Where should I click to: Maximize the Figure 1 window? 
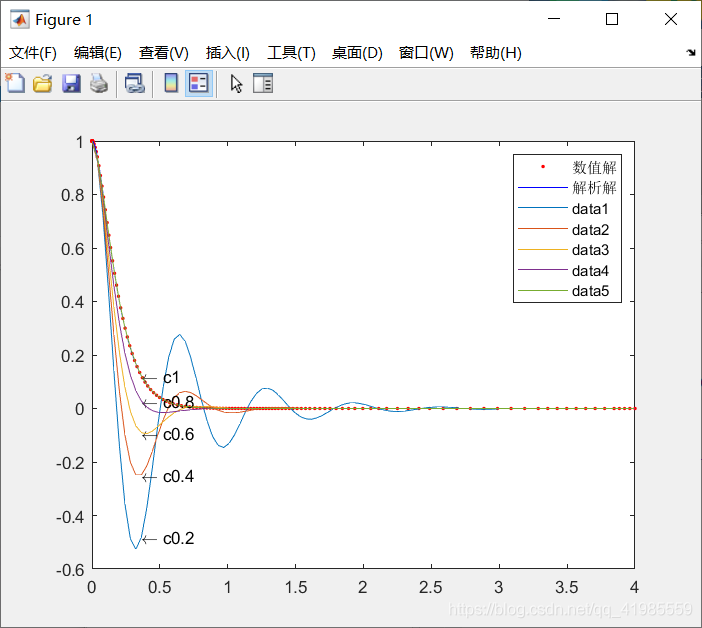click(612, 19)
